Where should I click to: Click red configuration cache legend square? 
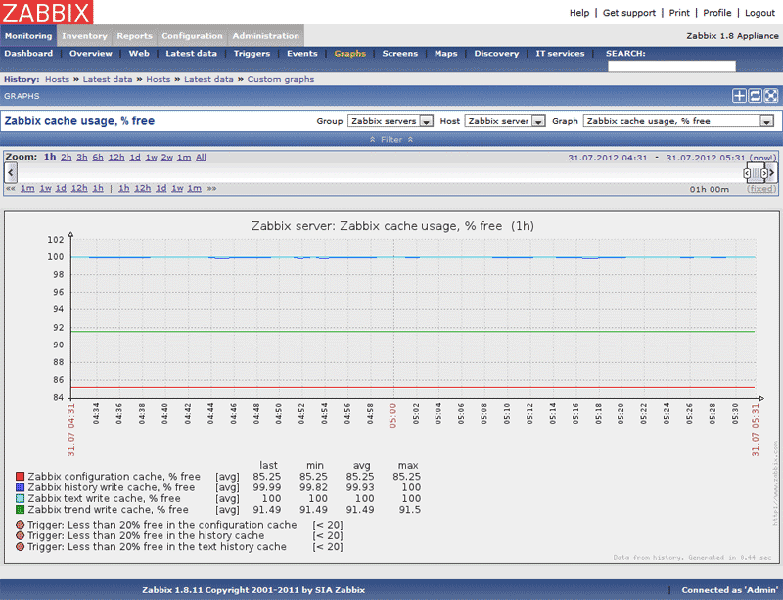coord(20,477)
